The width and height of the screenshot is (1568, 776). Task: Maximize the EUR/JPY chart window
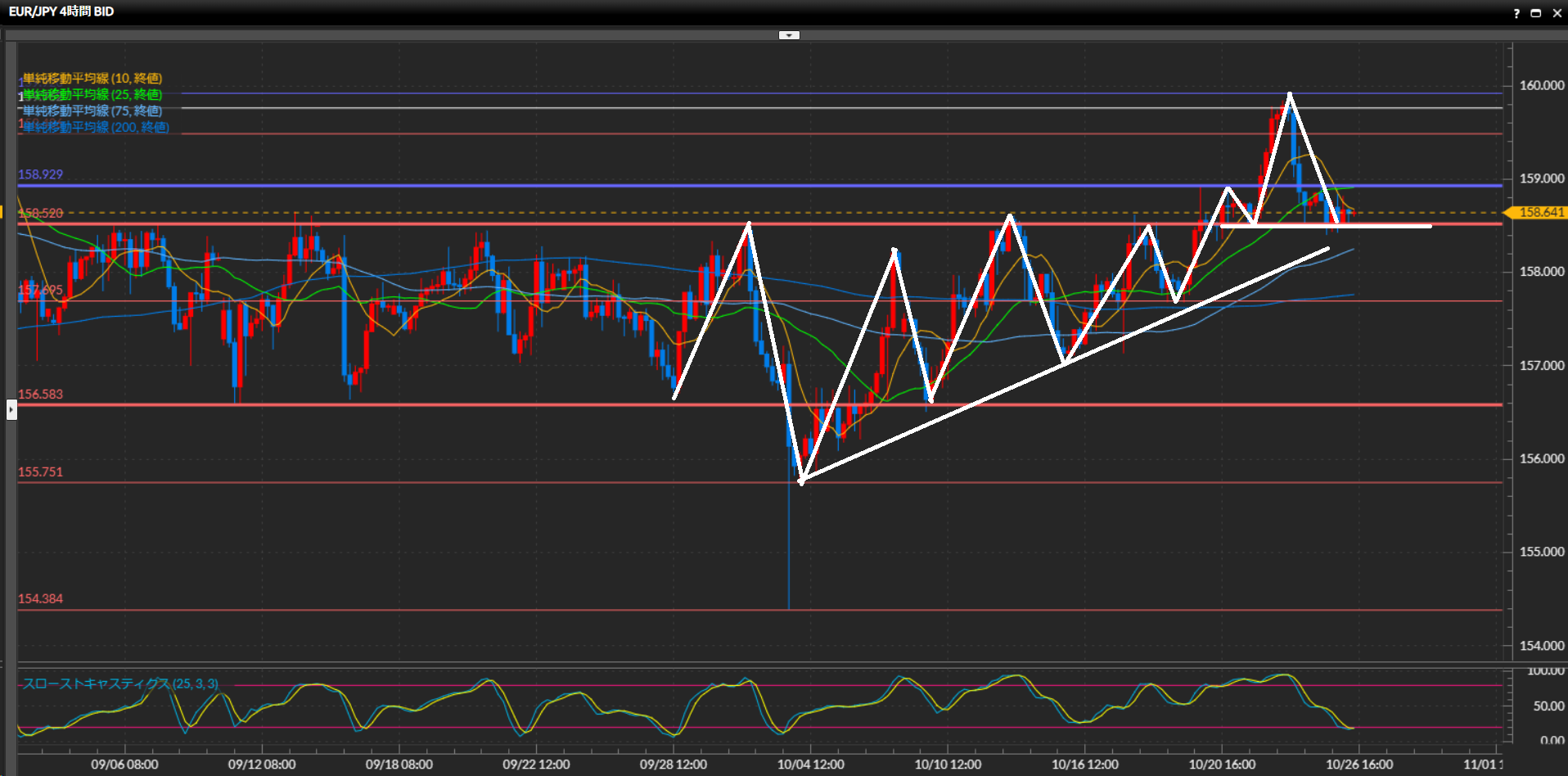[x=1536, y=13]
